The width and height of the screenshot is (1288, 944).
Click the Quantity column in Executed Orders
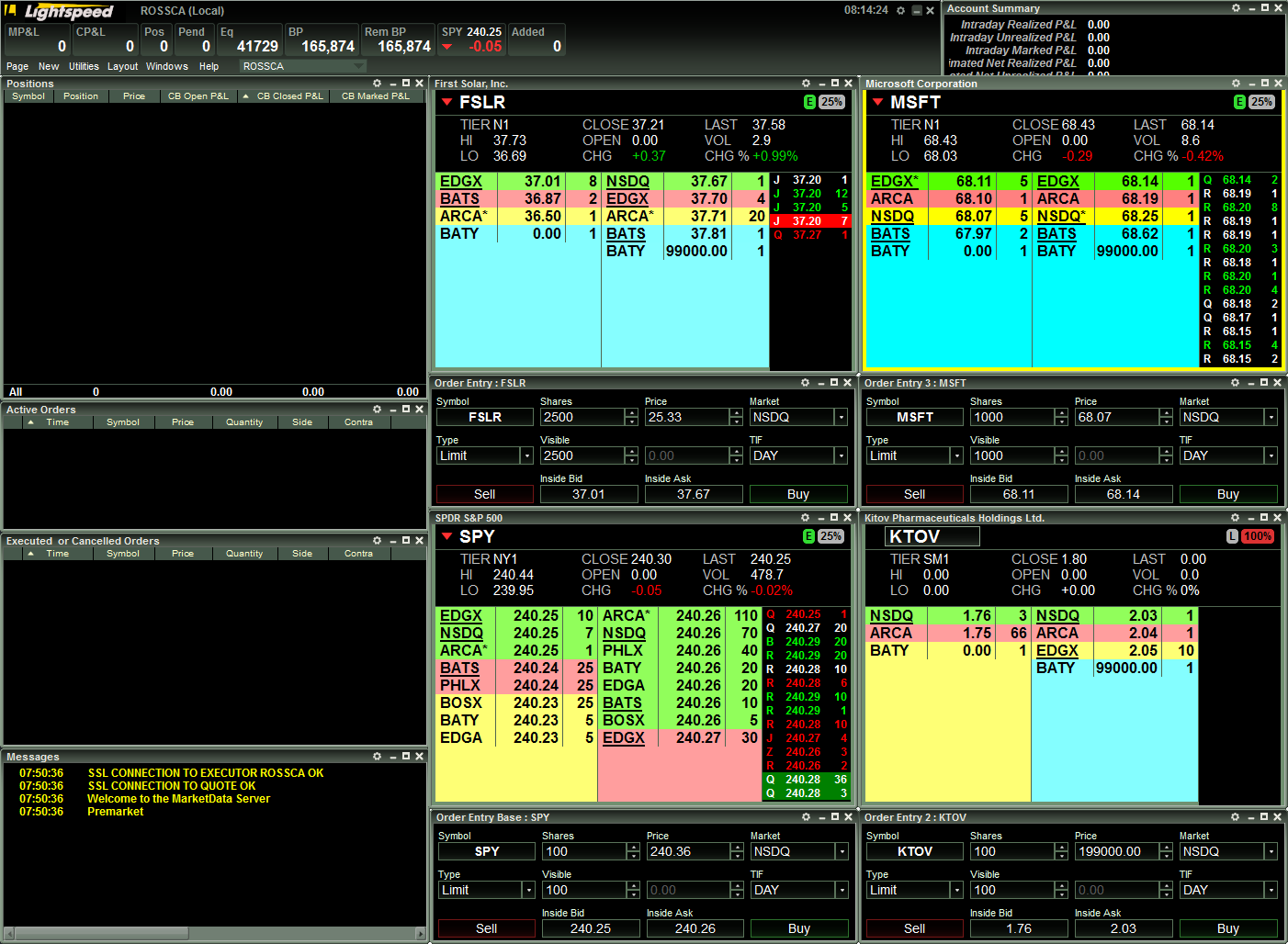point(244,554)
